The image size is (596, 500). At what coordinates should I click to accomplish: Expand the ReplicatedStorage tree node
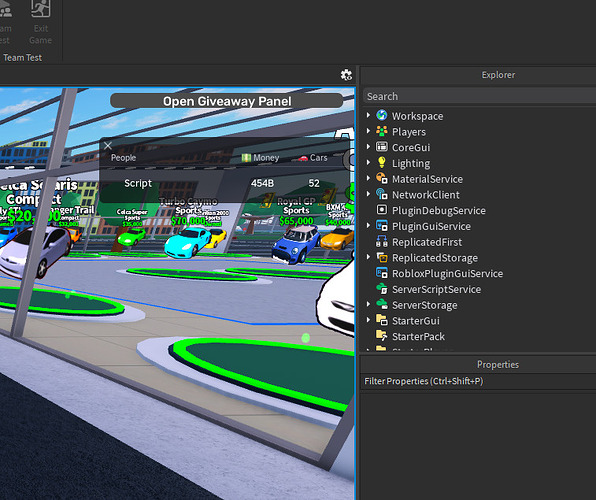coord(368,257)
